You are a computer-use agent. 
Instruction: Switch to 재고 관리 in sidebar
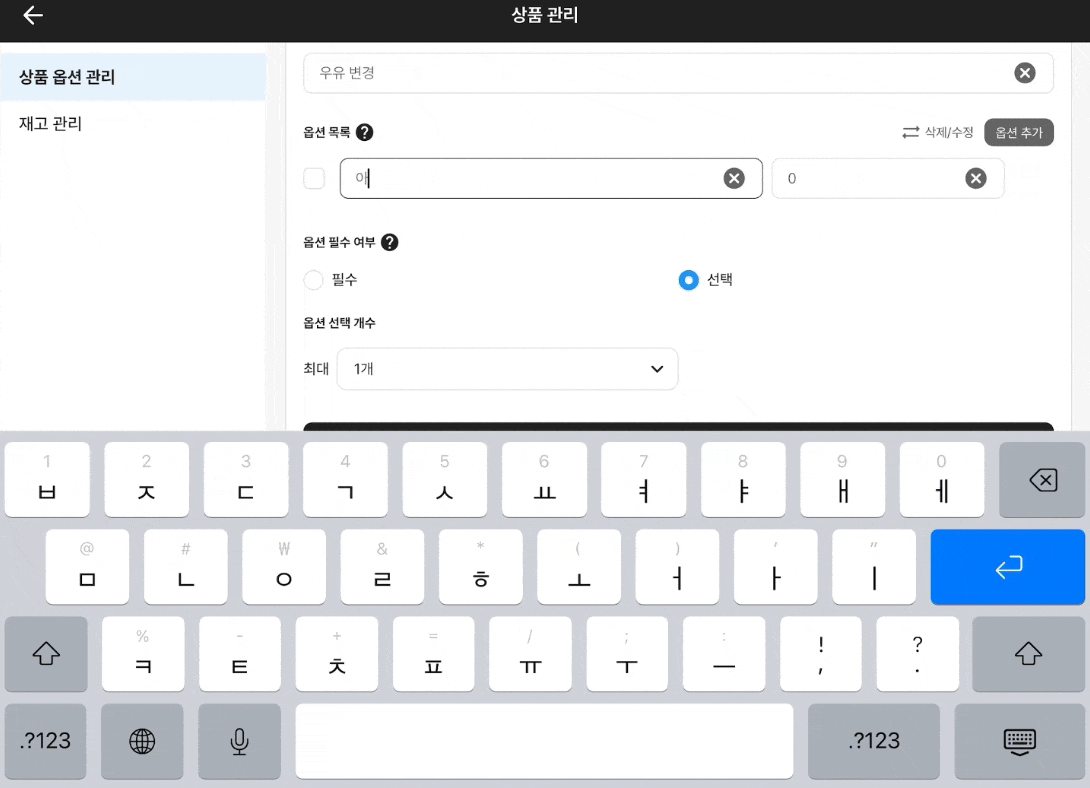coord(132,124)
